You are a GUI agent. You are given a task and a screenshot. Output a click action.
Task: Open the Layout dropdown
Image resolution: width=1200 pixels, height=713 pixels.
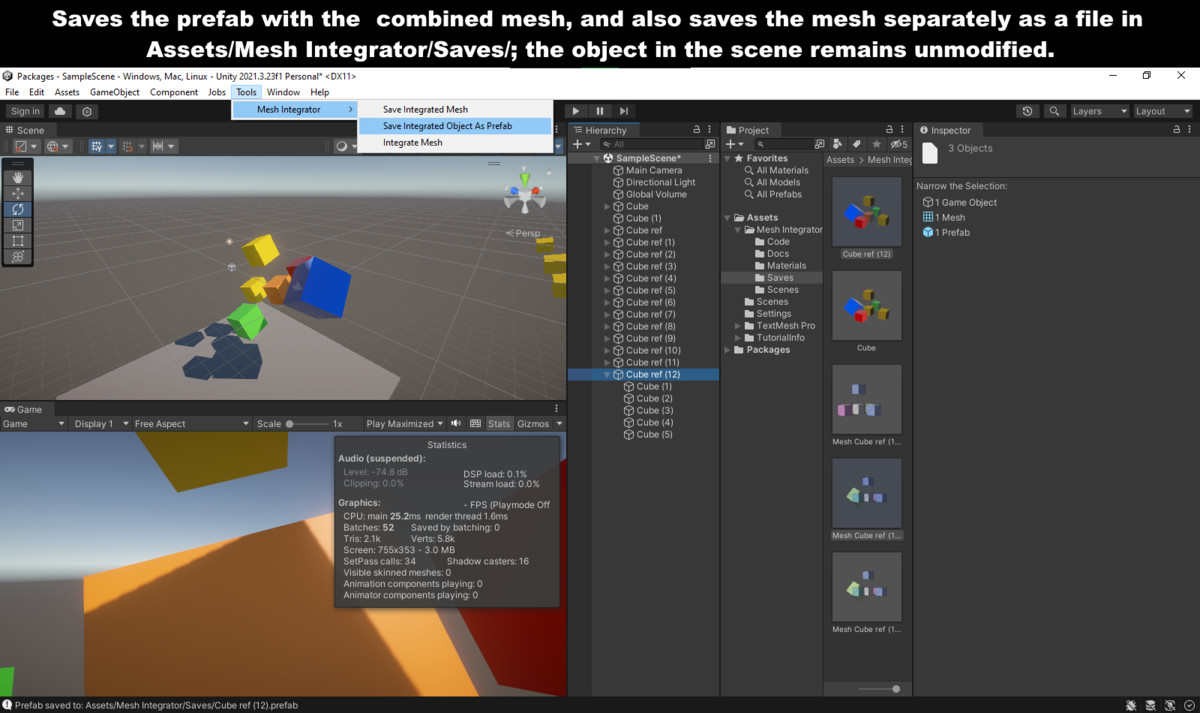pyautogui.click(x=1163, y=111)
